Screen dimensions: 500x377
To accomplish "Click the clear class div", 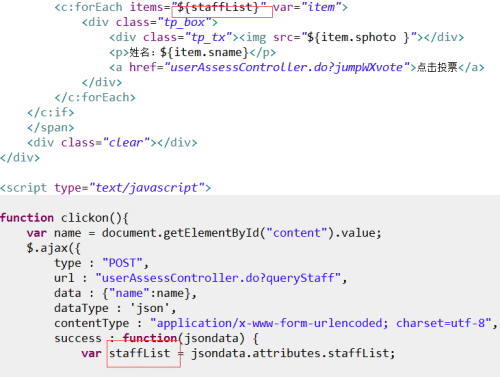I will (x=112, y=143).
